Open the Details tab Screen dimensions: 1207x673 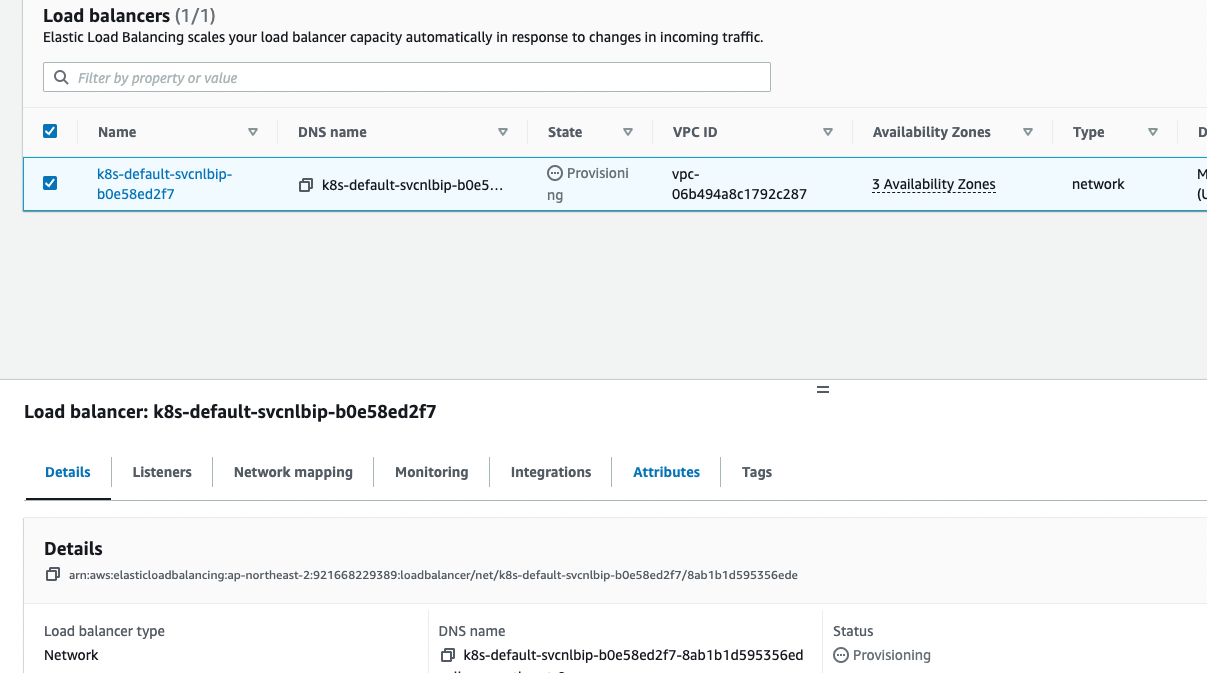[x=68, y=472]
